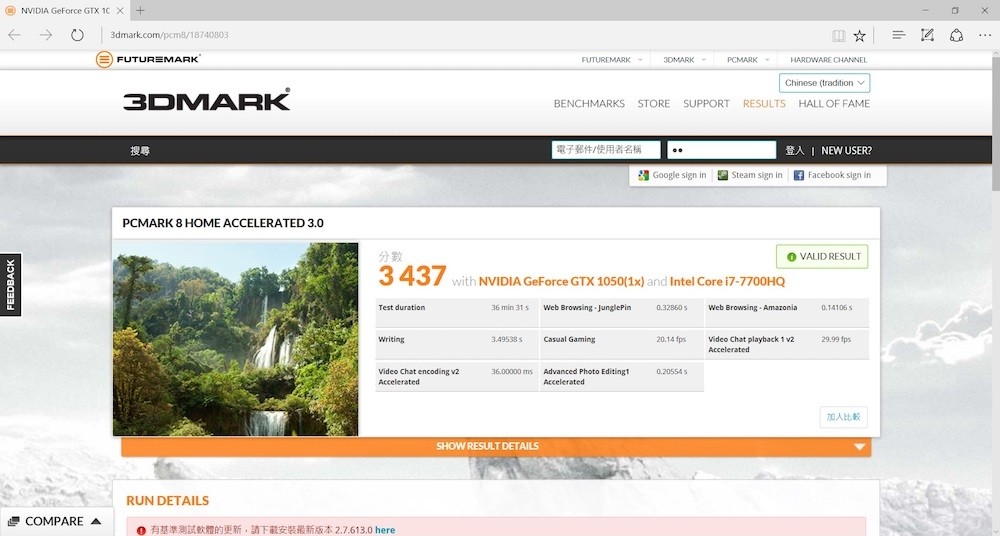Click Video Chat playback 1 v2 Accelerated row

(x=787, y=345)
